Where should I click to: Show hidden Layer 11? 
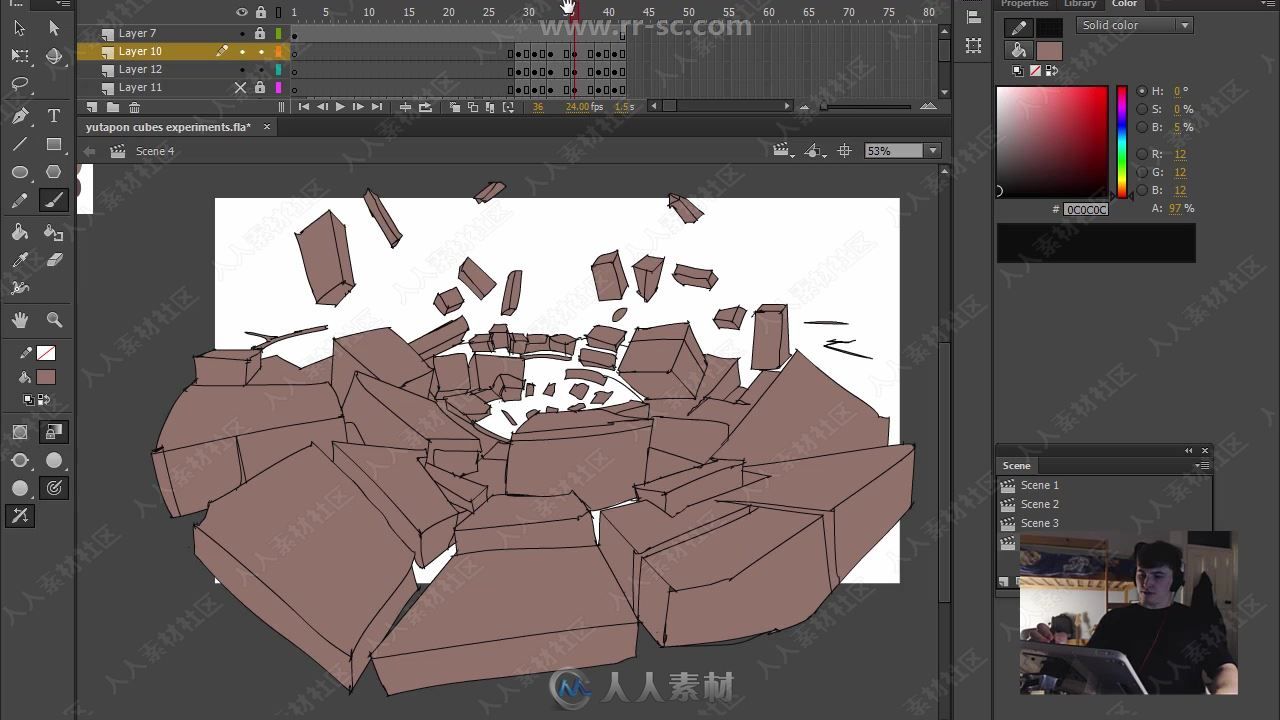tap(240, 87)
